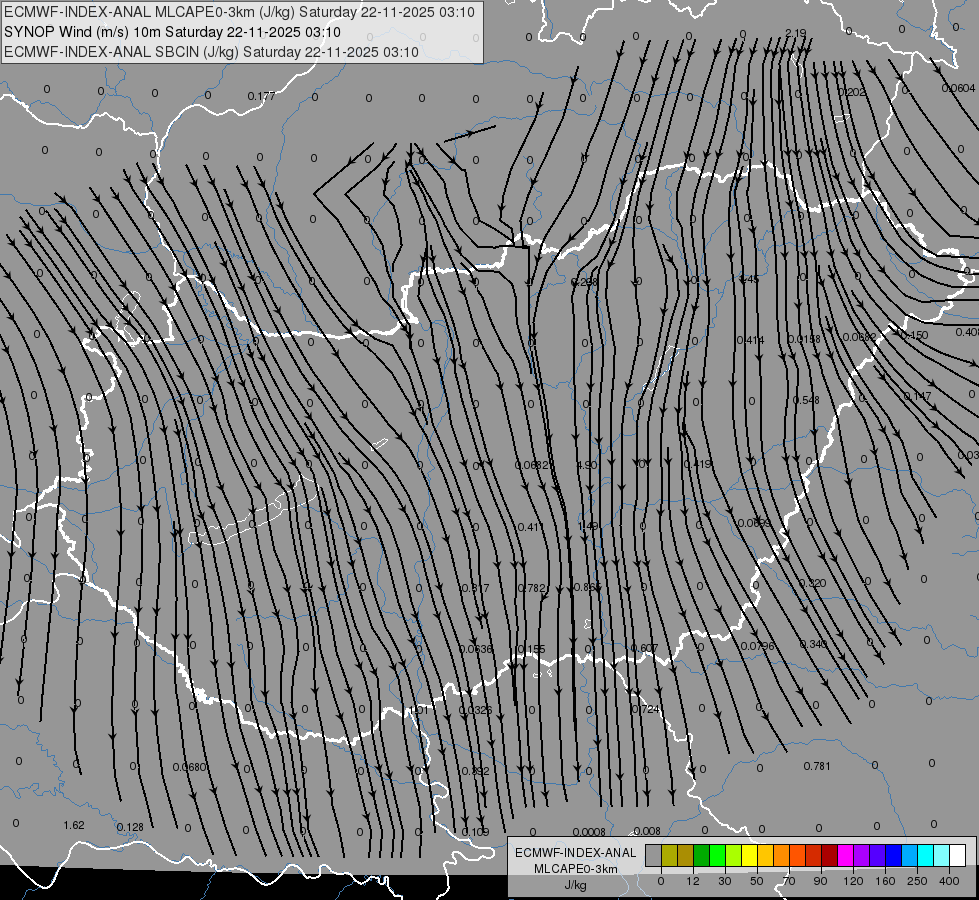Click the legend tick label 160

point(885,881)
